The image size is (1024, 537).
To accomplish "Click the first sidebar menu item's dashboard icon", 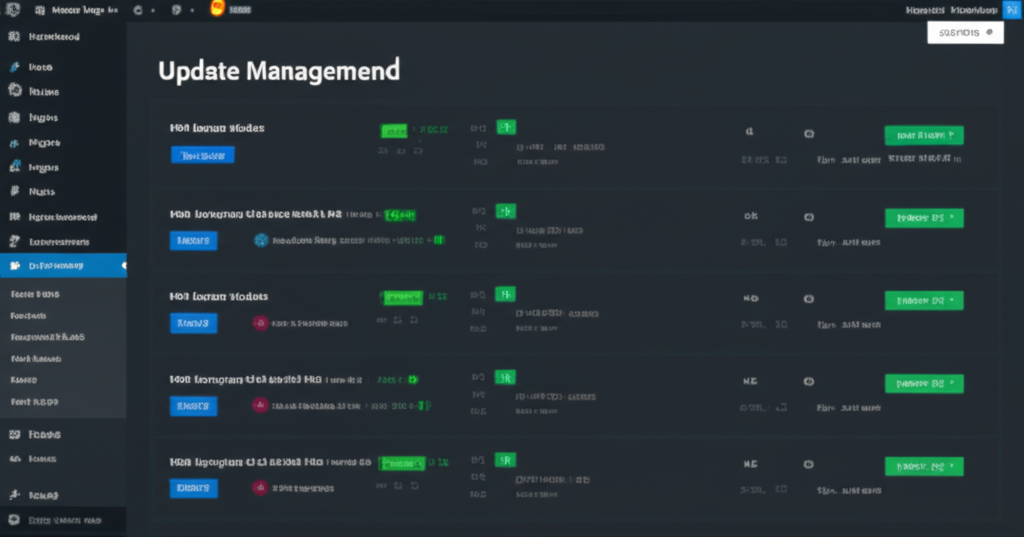I will pyautogui.click(x=13, y=37).
